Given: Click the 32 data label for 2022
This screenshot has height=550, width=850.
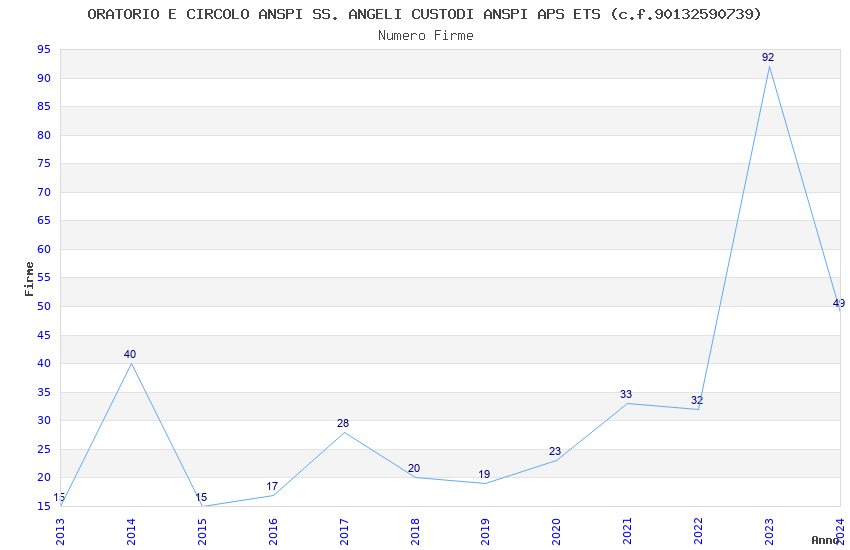Looking at the screenshot, I should tap(697, 400).
